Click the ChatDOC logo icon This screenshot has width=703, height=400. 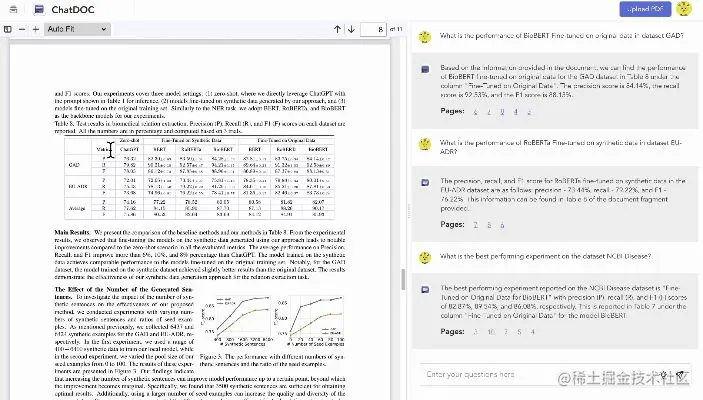(x=39, y=9)
